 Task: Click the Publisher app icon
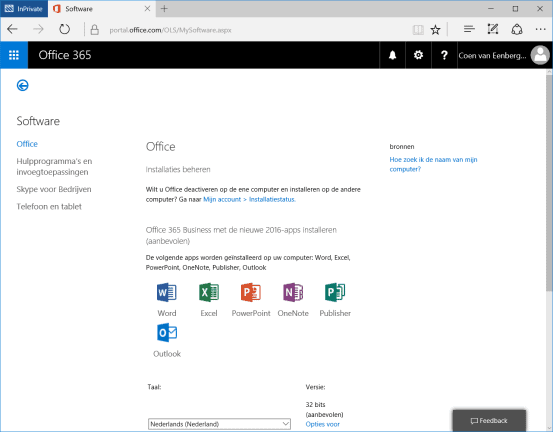(335, 292)
